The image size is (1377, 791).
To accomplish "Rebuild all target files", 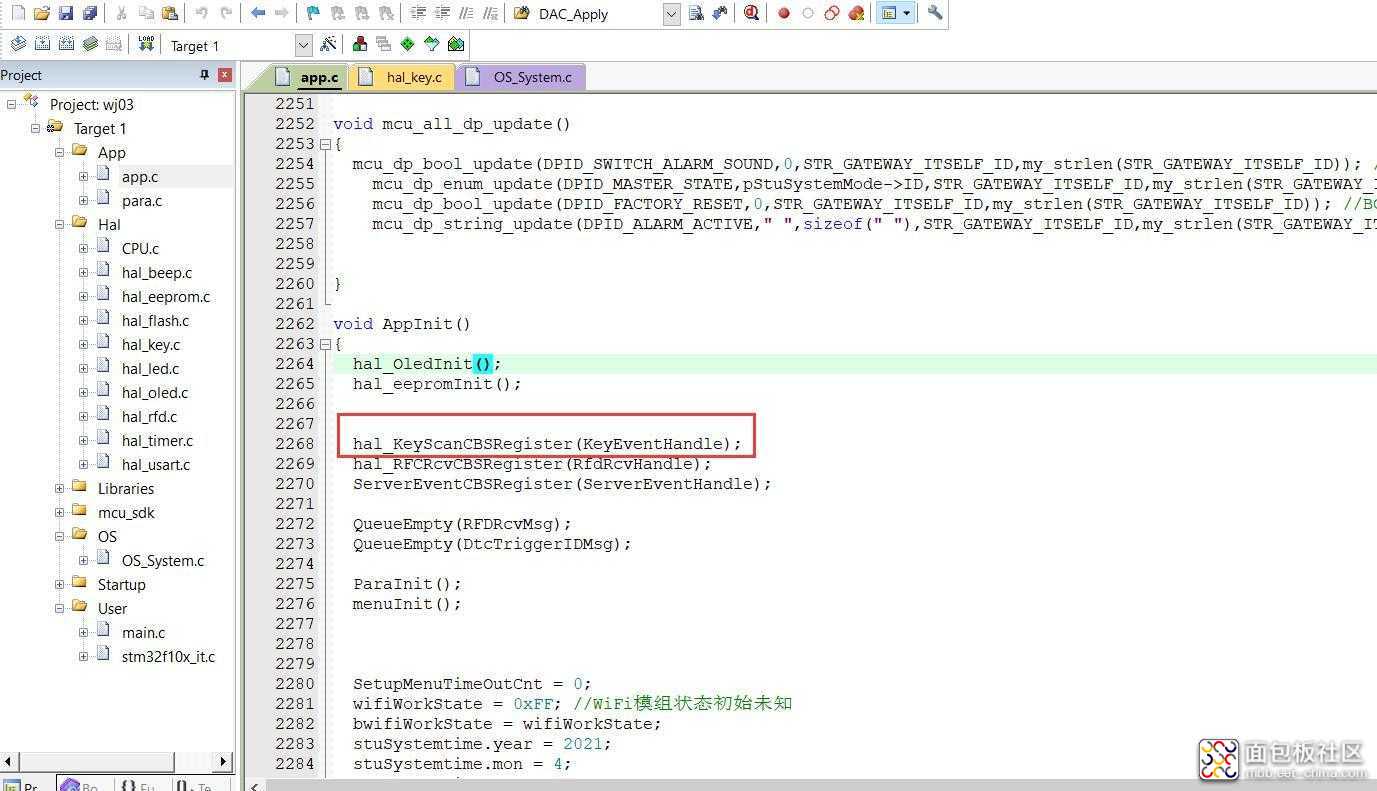I will pos(66,44).
